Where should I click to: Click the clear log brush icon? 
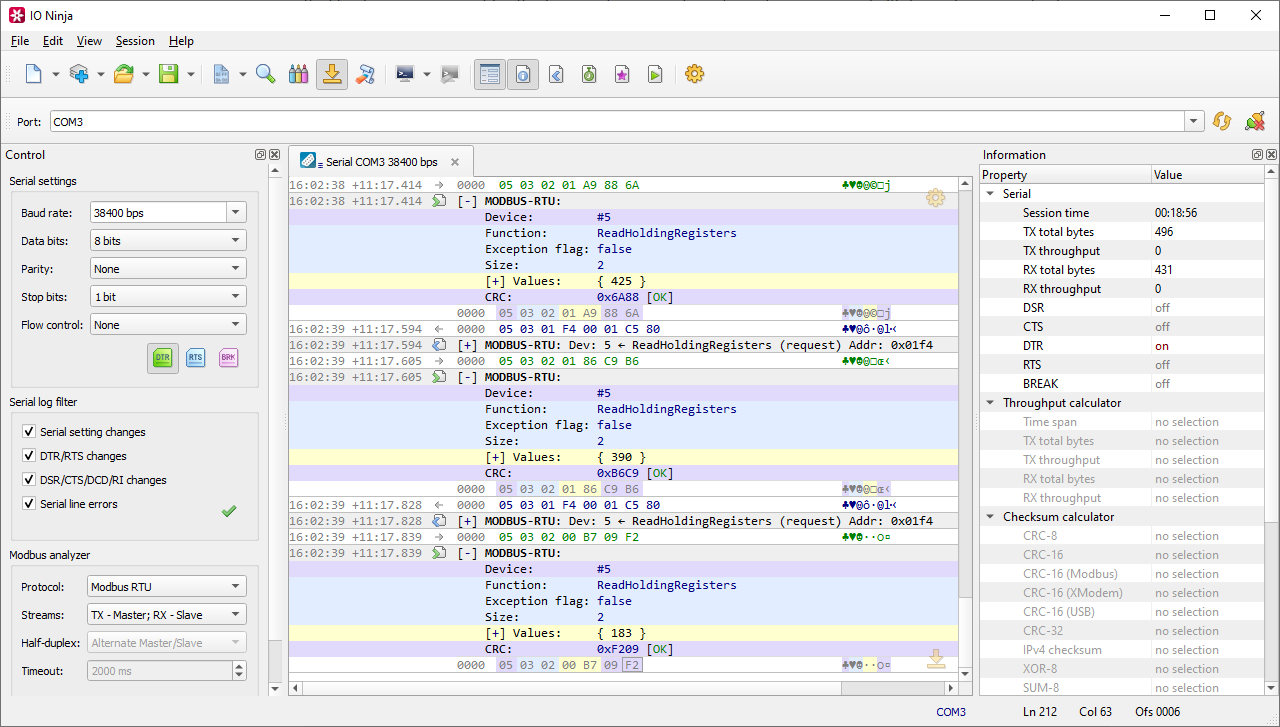click(365, 74)
